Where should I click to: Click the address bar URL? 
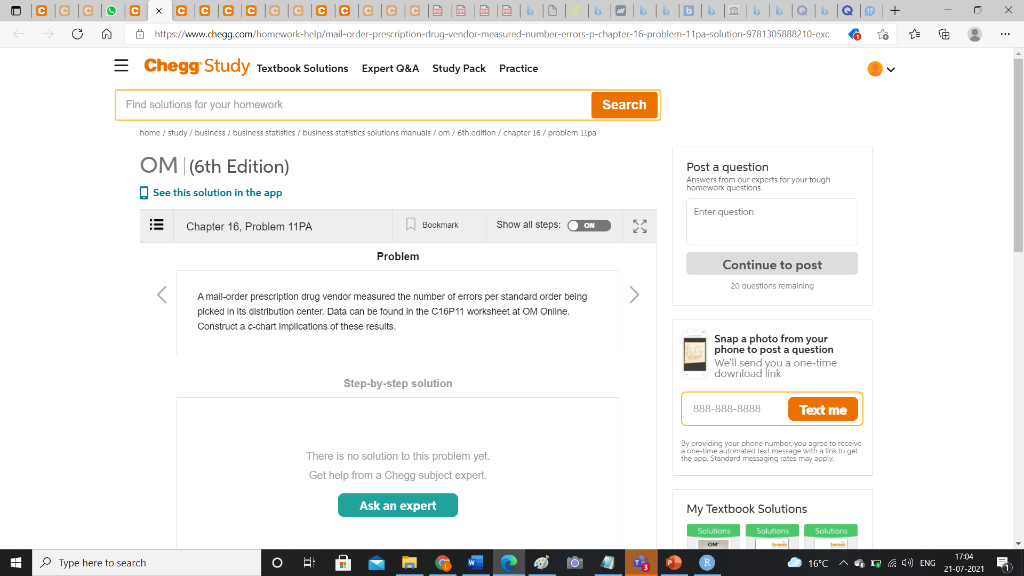tap(492, 34)
